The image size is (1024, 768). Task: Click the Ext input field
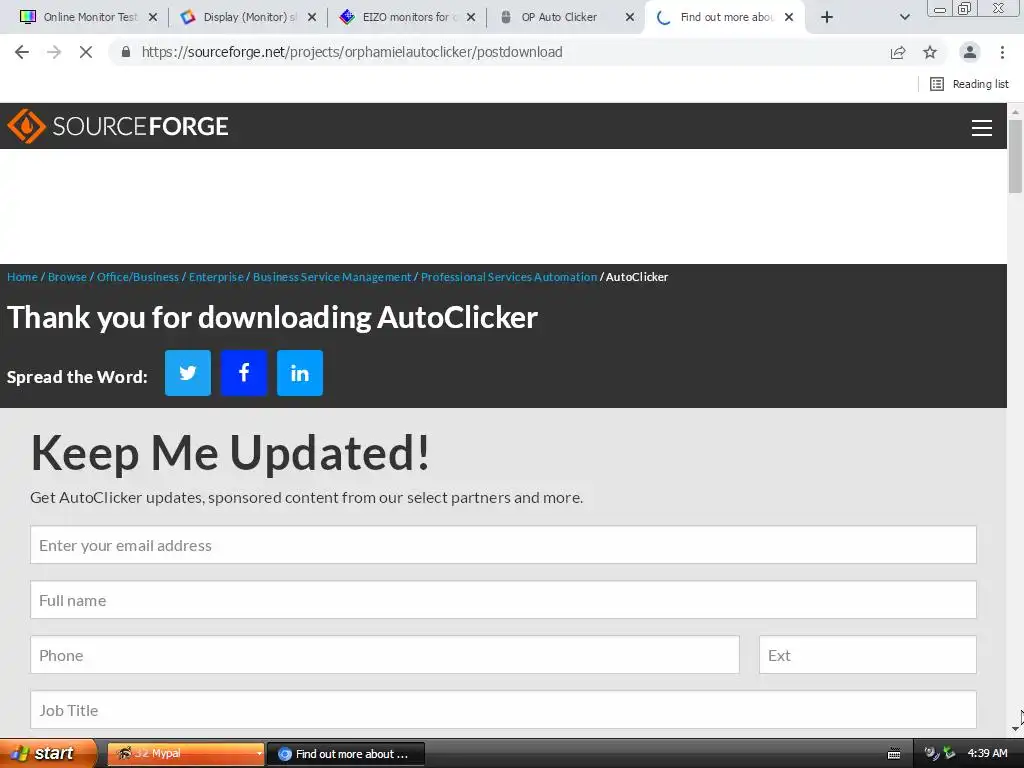868,654
